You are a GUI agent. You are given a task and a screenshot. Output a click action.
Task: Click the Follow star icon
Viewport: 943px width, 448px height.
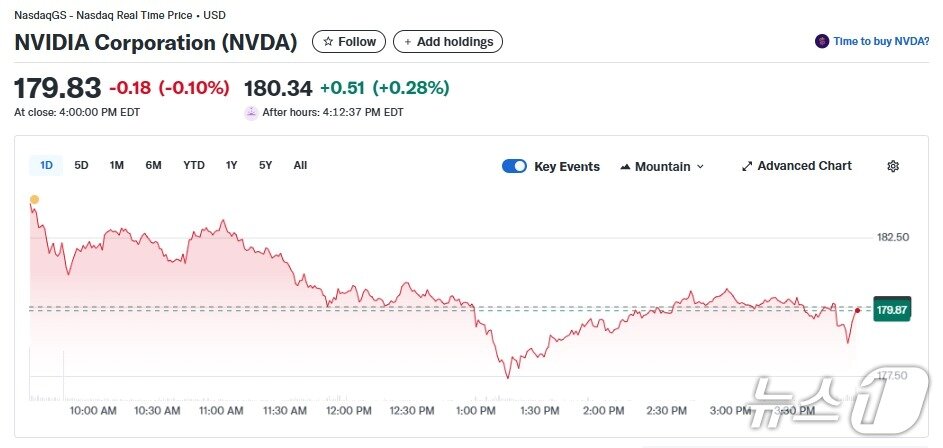[x=327, y=42]
